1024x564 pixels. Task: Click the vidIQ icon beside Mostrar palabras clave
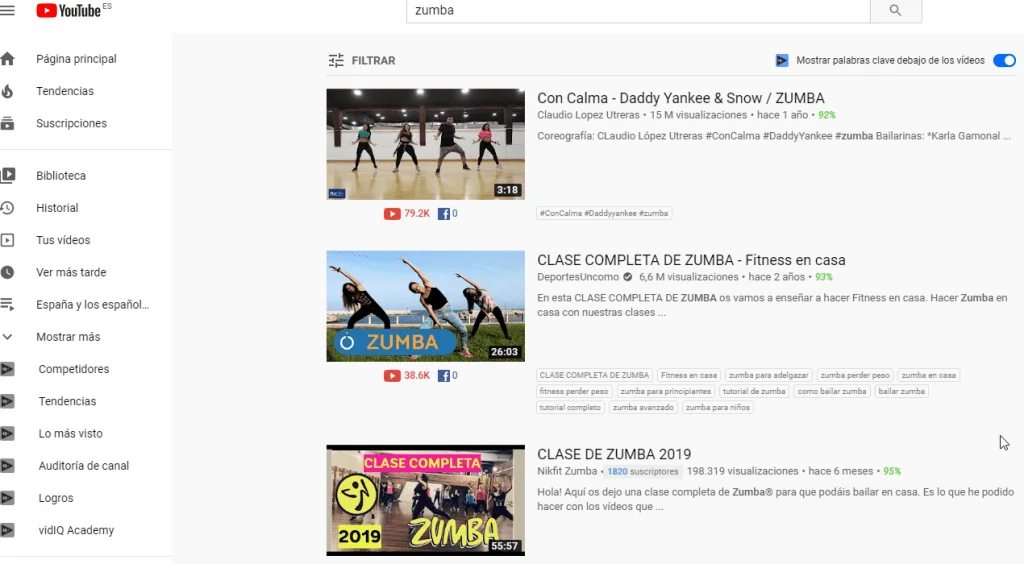[782, 61]
